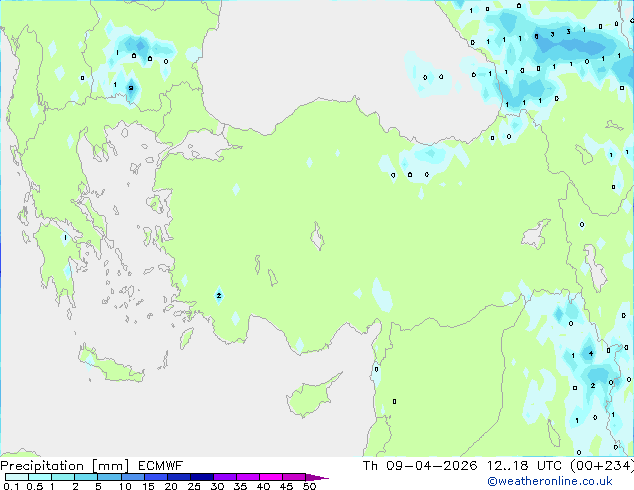Select the legend scale label "0.5"
Viewport: 634px width, 490px height.
[x=34, y=486]
